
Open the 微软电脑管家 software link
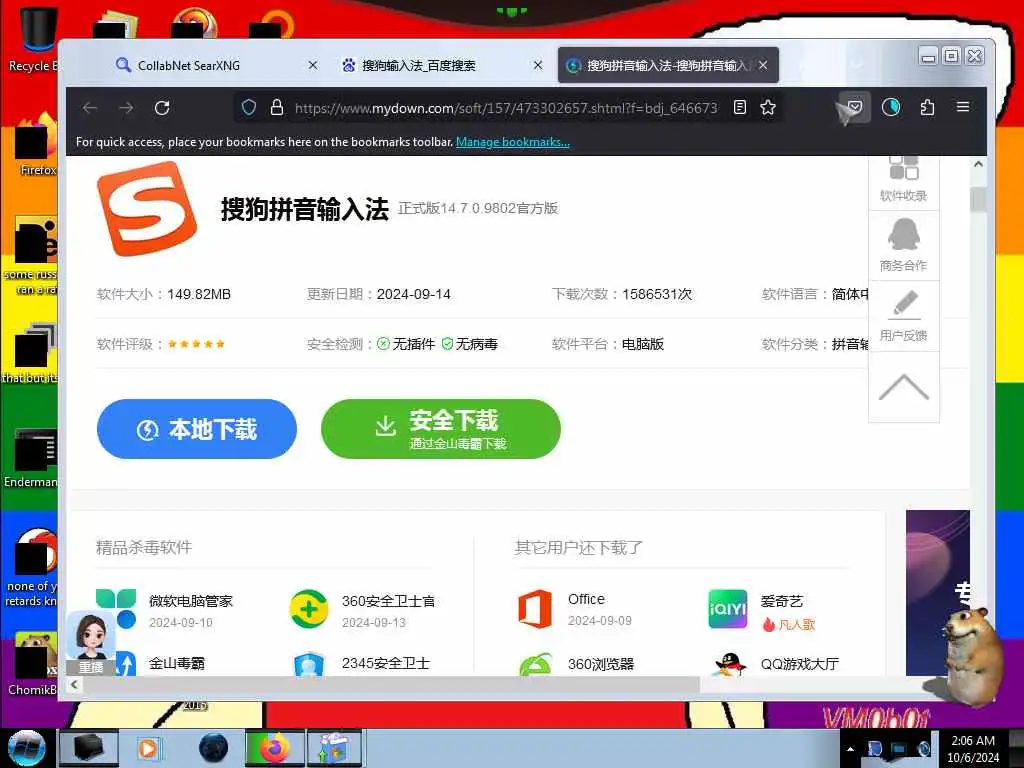pyautogui.click(x=191, y=601)
